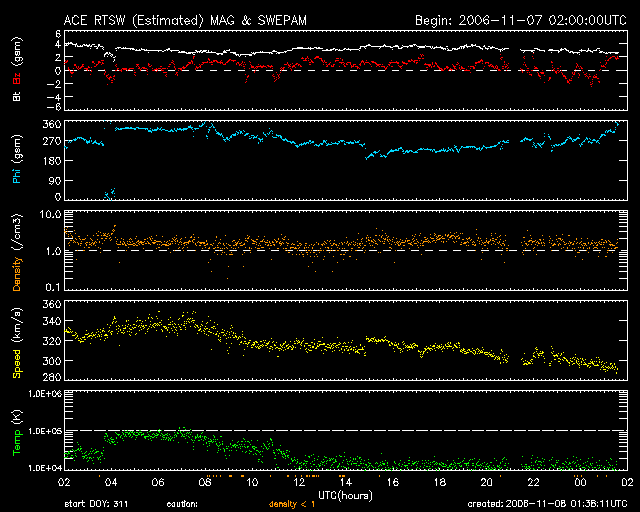Click the '300' tick on the Speed axis
Screen dimensions: 640x512
tap(52, 361)
